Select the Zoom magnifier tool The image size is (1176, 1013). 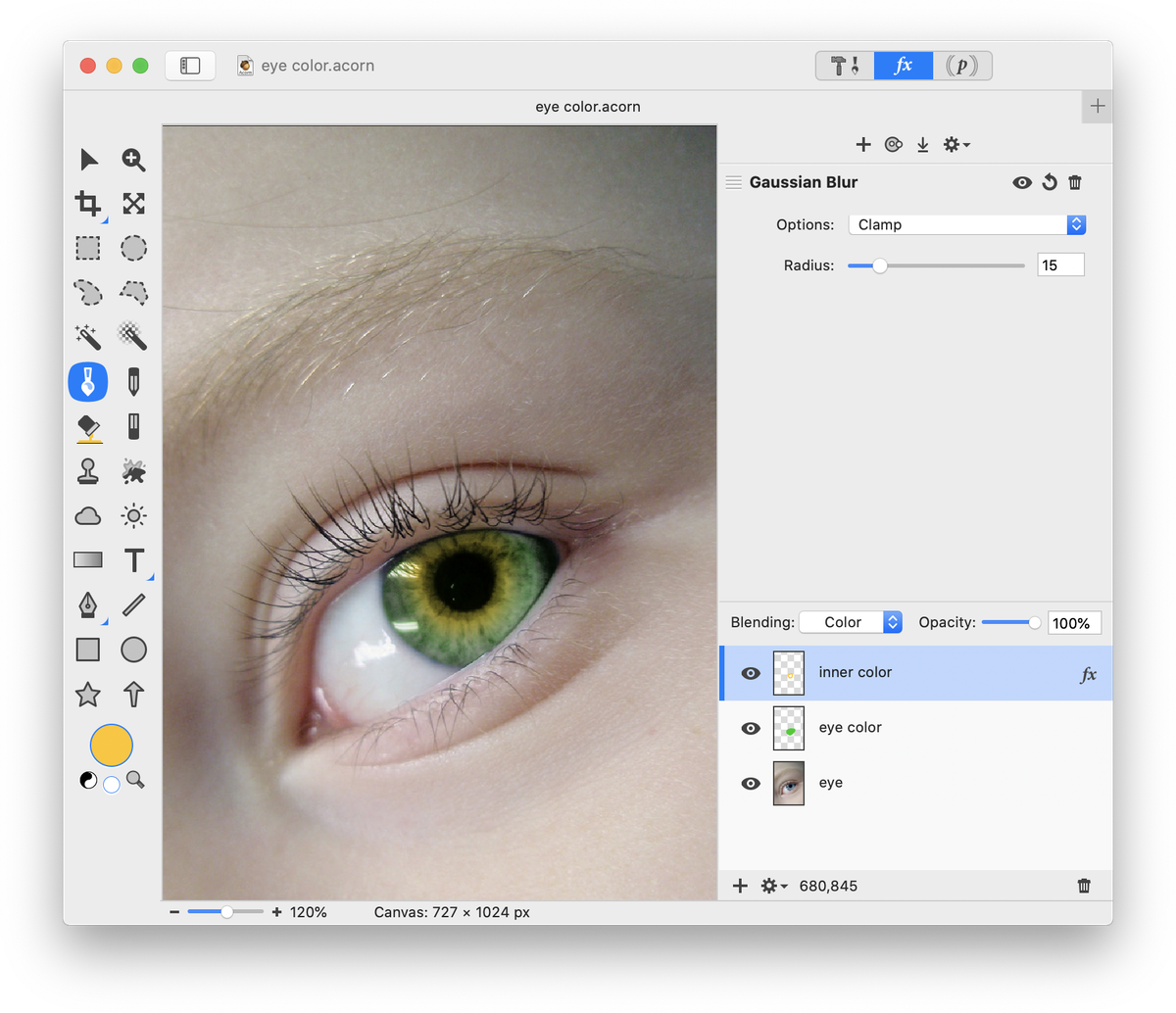pos(133,159)
